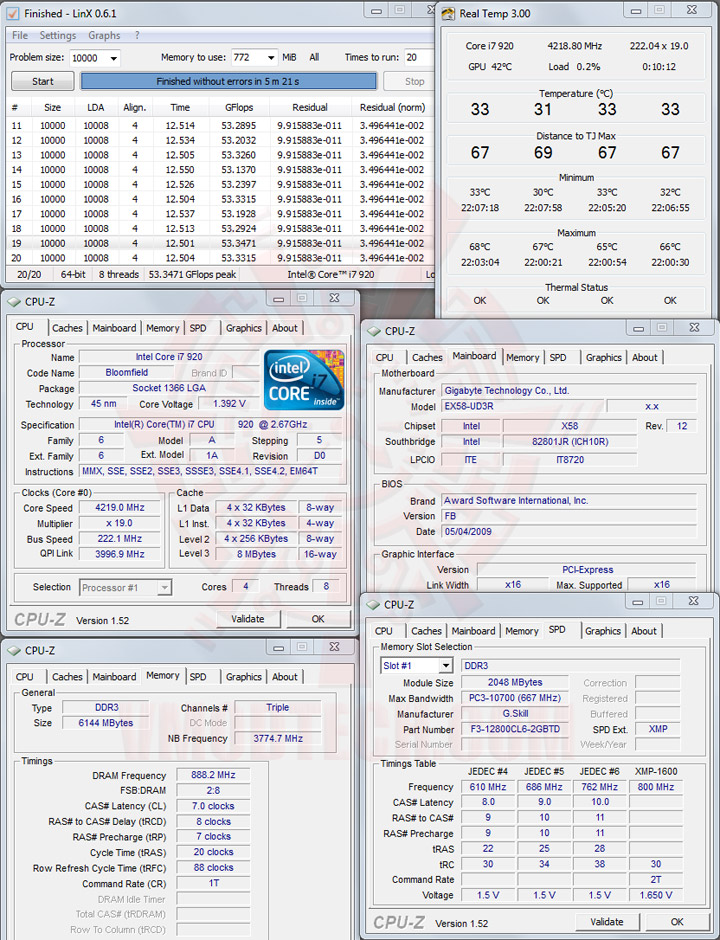Click the NB Frequency value 3774.7 MHz

pyautogui.click(x=278, y=739)
